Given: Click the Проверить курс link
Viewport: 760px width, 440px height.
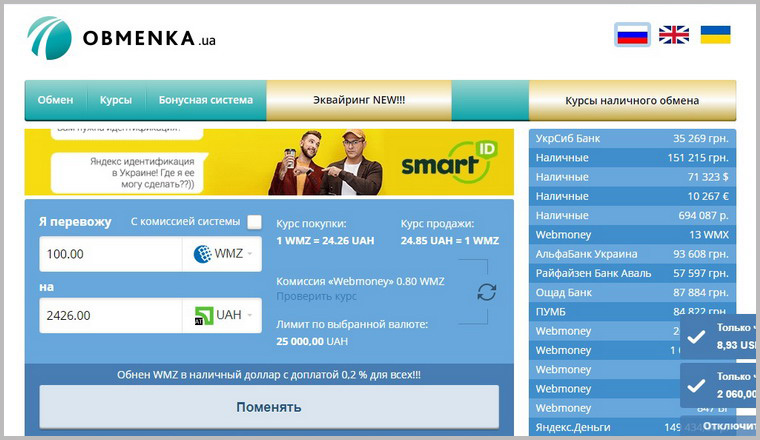Looking at the screenshot, I should point(316,296).
